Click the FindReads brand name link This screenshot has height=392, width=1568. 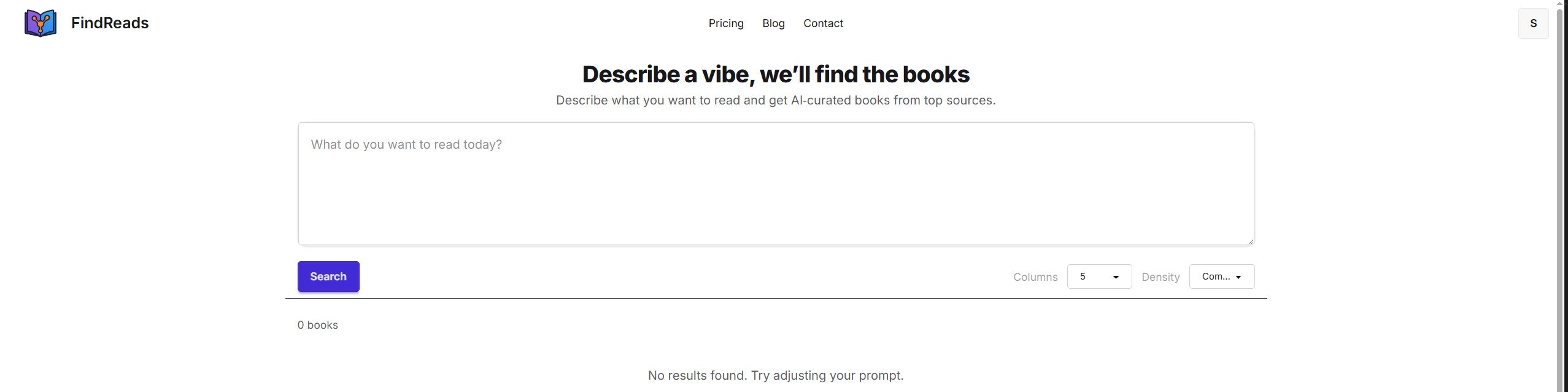pos(110,23)
